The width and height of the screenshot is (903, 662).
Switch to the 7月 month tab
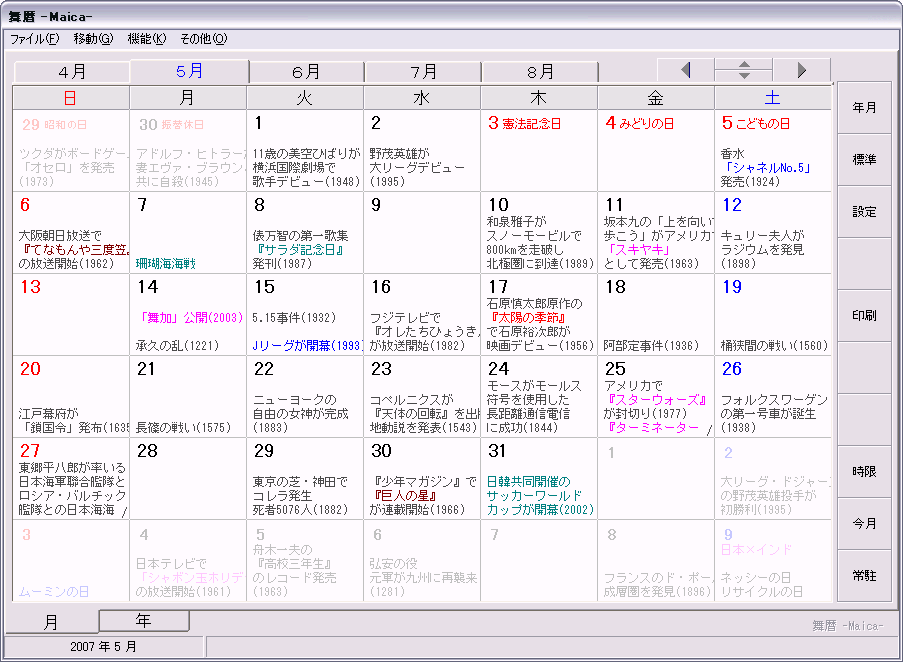pyautogui.click(x=423, y=72)
